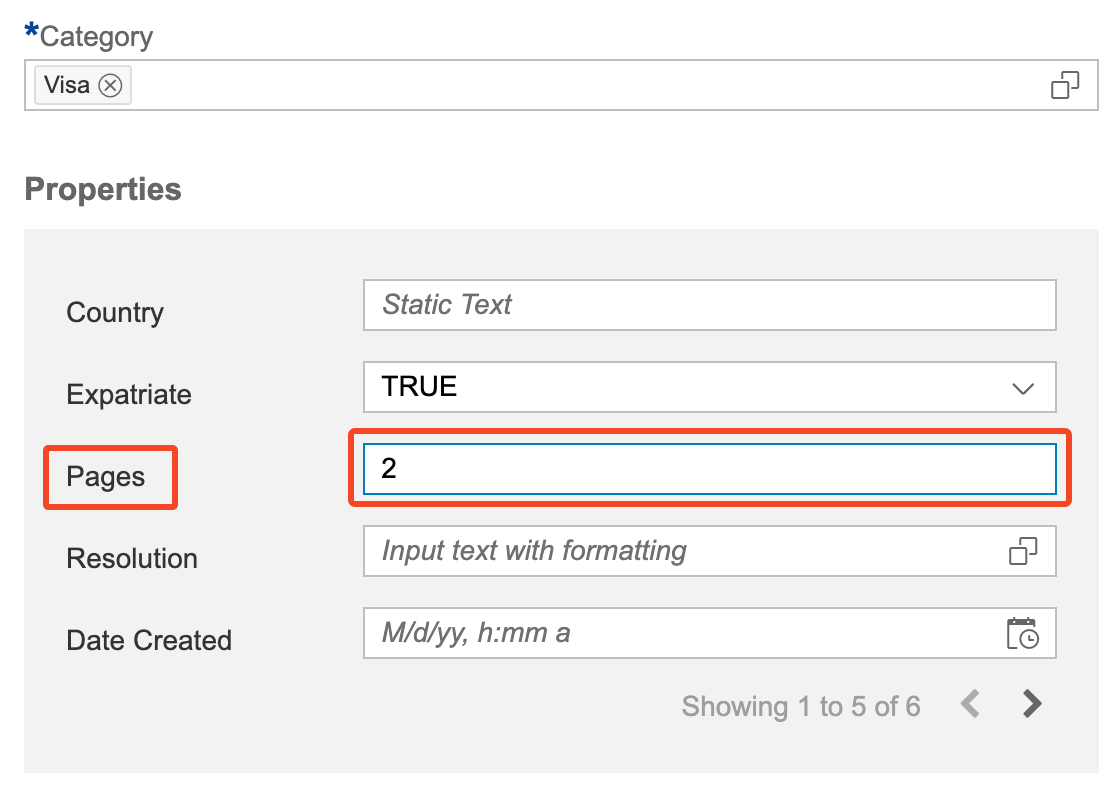Open the Category value picker icon

(x=1065, y=85)
